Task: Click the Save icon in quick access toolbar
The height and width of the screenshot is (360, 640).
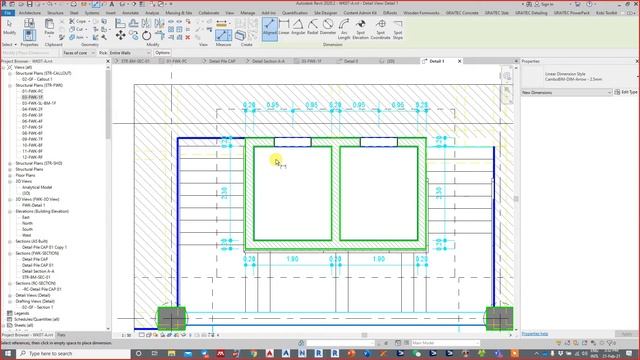Action: [x=29, y=4]
